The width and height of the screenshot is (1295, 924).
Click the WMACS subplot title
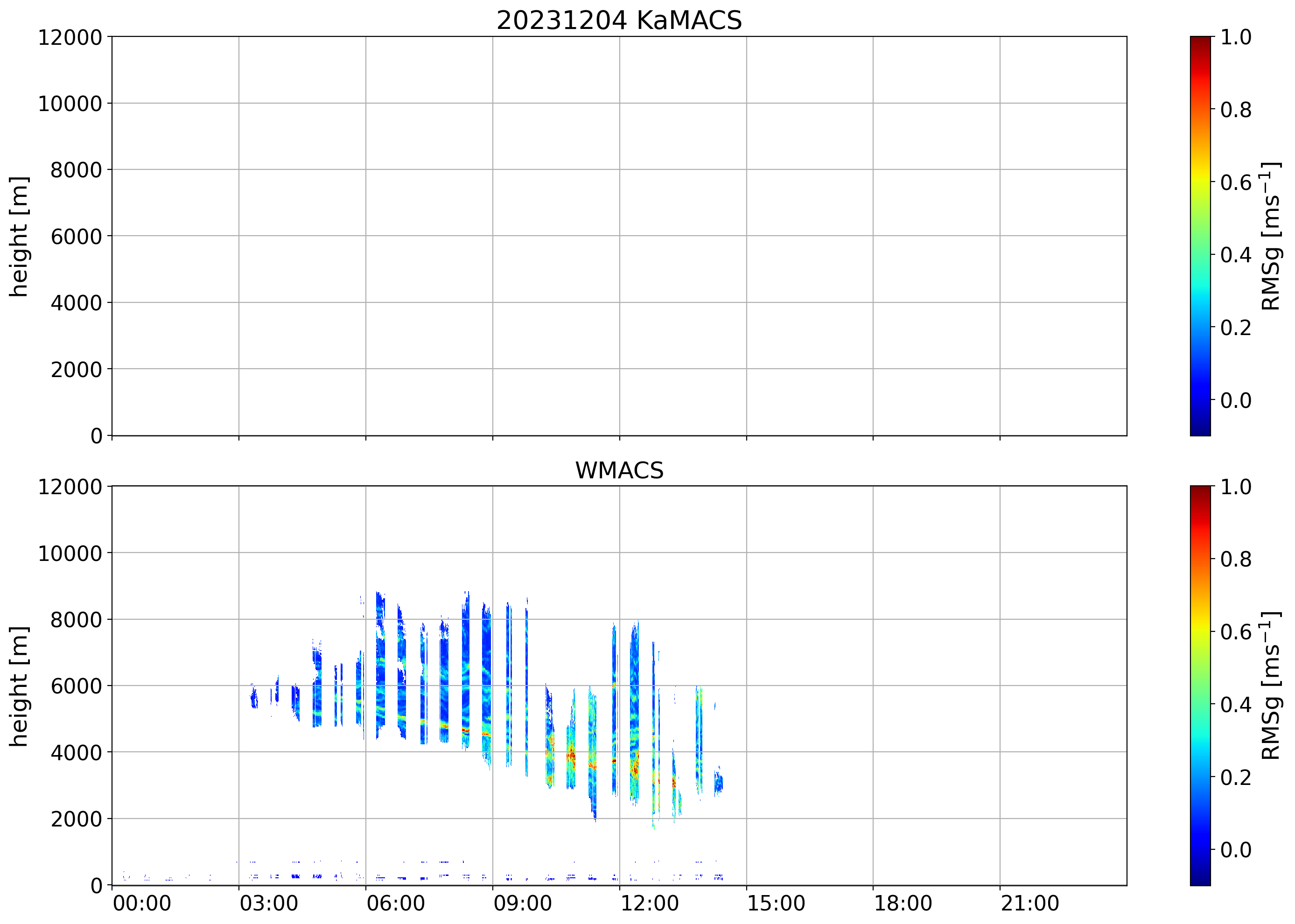pyautogui.click(x=619, y=470)
